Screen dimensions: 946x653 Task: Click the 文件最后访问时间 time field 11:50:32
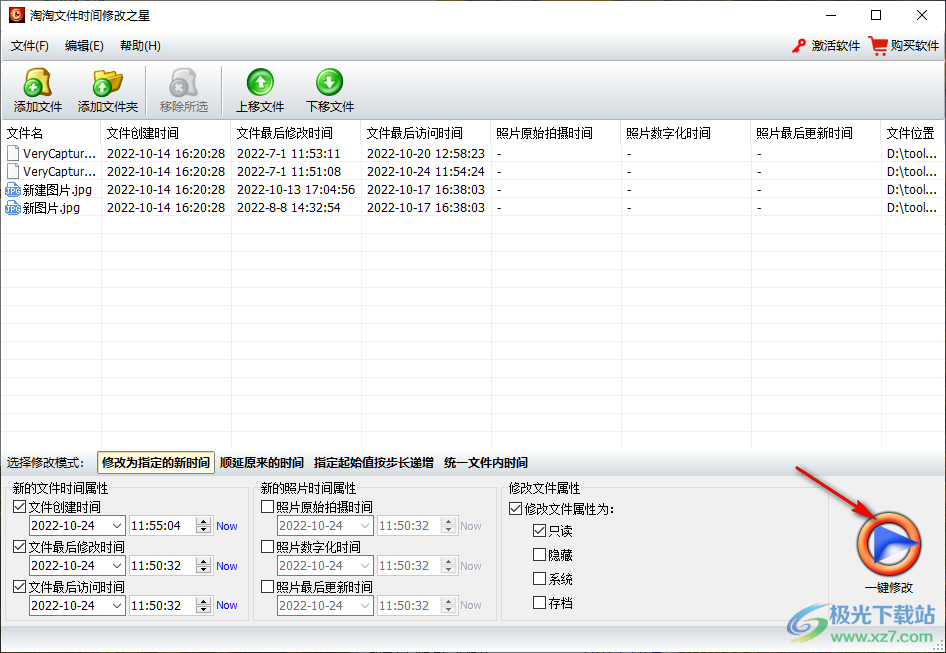[x=163, y=605]
